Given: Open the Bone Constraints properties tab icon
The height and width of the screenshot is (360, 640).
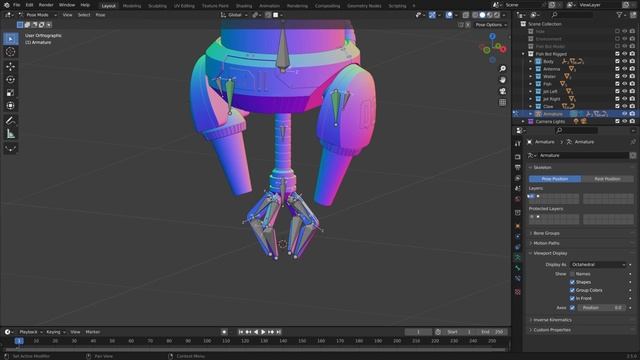Looking at the screenshot, I should pyautogui.click(x=518, y=279).
